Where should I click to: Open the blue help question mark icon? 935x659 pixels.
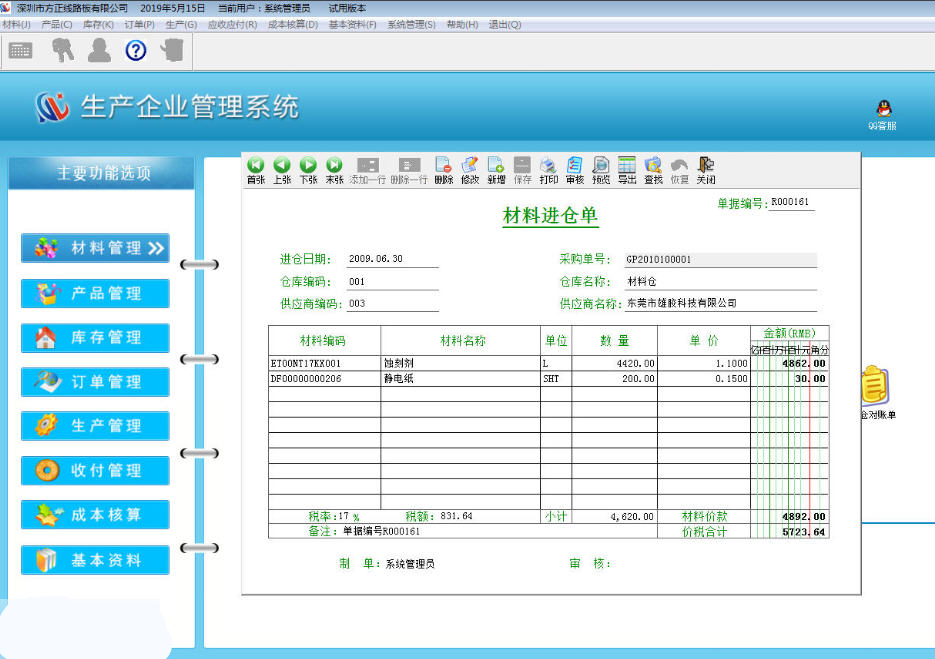136,50
